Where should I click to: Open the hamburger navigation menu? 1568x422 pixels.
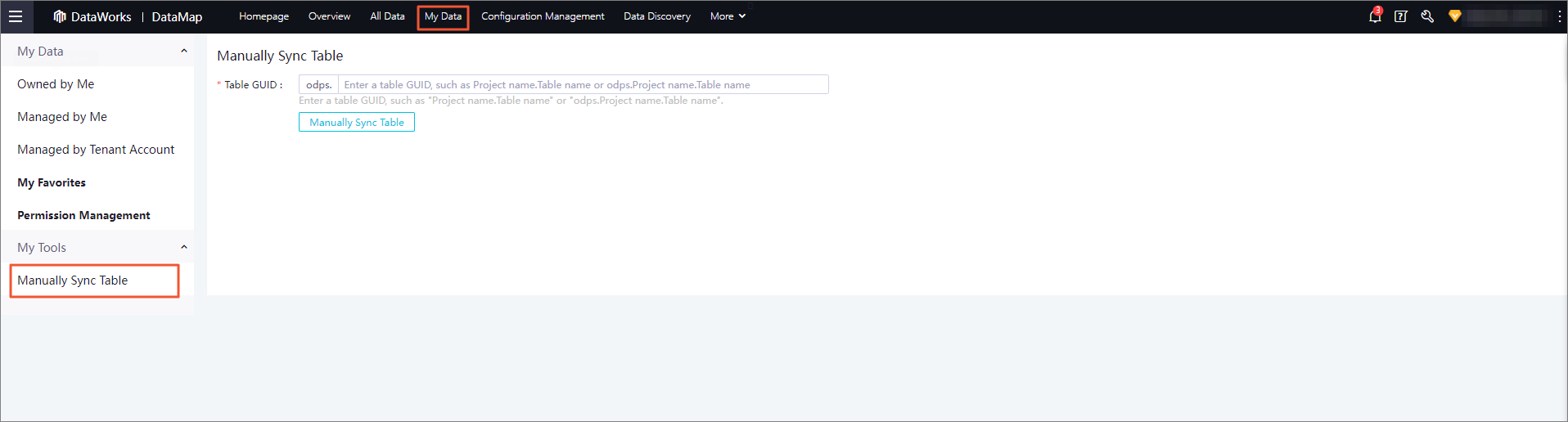coord(16,16)
